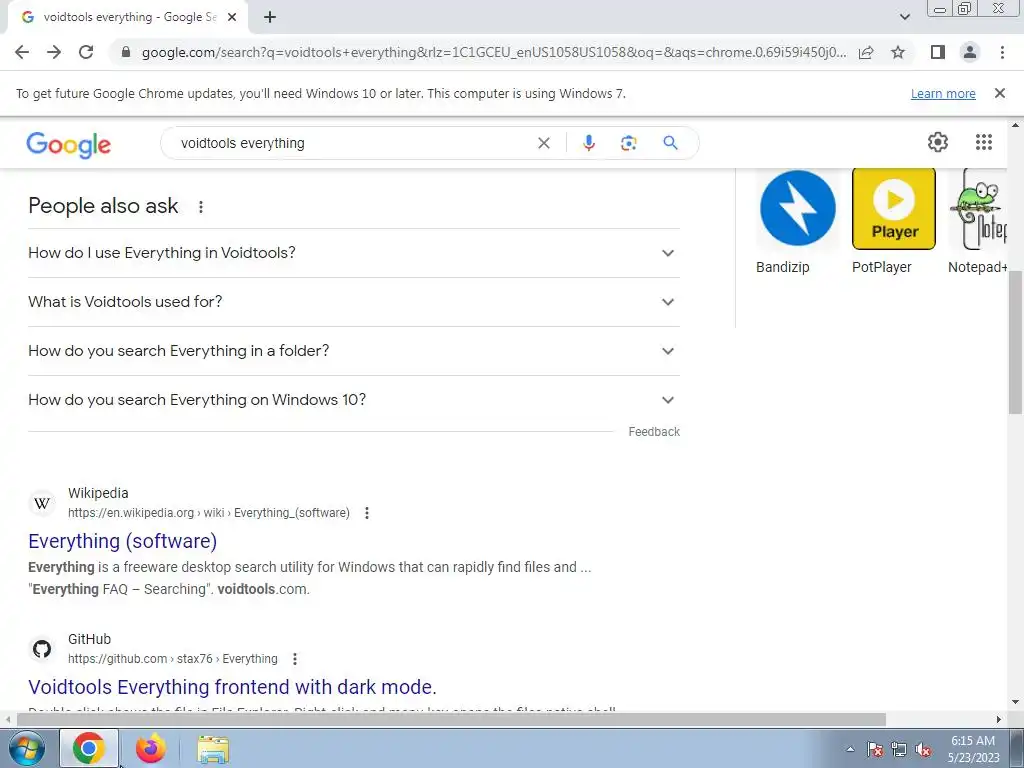1024x768 pixels.
Task: Open Wikipedia result options three dots
Action: [367, 513]
